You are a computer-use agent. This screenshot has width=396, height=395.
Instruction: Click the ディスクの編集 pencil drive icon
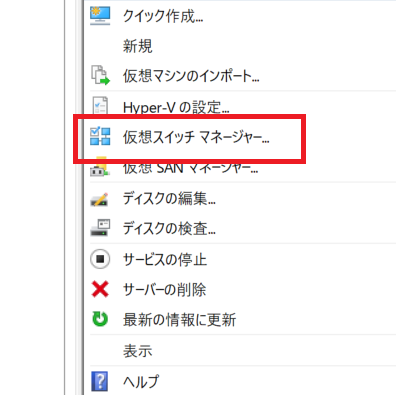[x=99, y=199]
